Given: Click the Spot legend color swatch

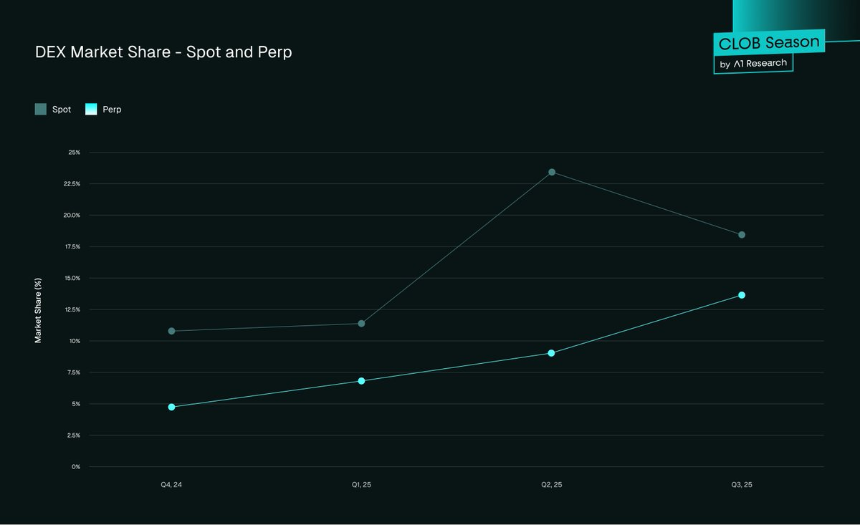Looking at the screenshot, I should click(41, 109).
